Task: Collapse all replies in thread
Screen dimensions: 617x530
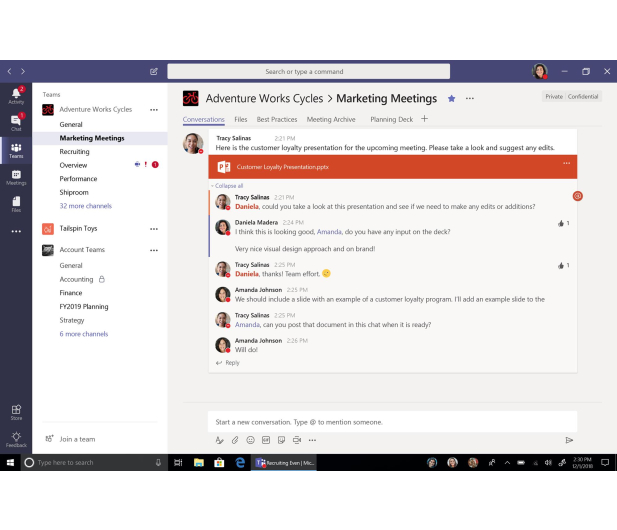Action: (227, 186)
